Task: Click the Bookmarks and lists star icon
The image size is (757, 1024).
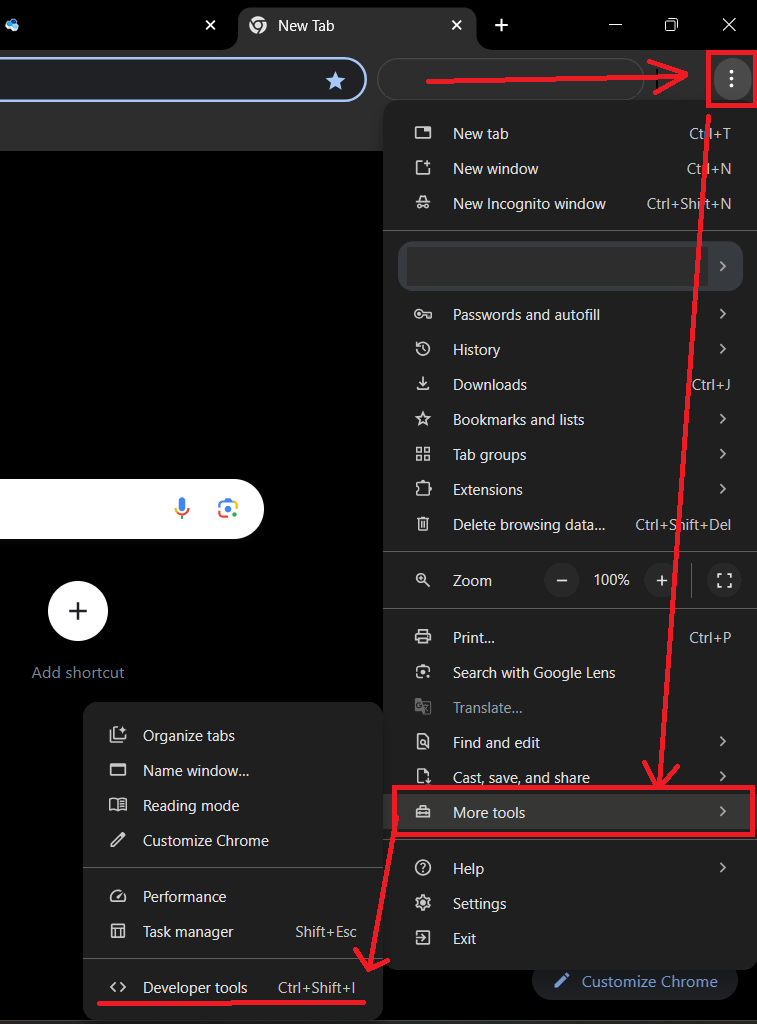Action: [x=423, y=419]
